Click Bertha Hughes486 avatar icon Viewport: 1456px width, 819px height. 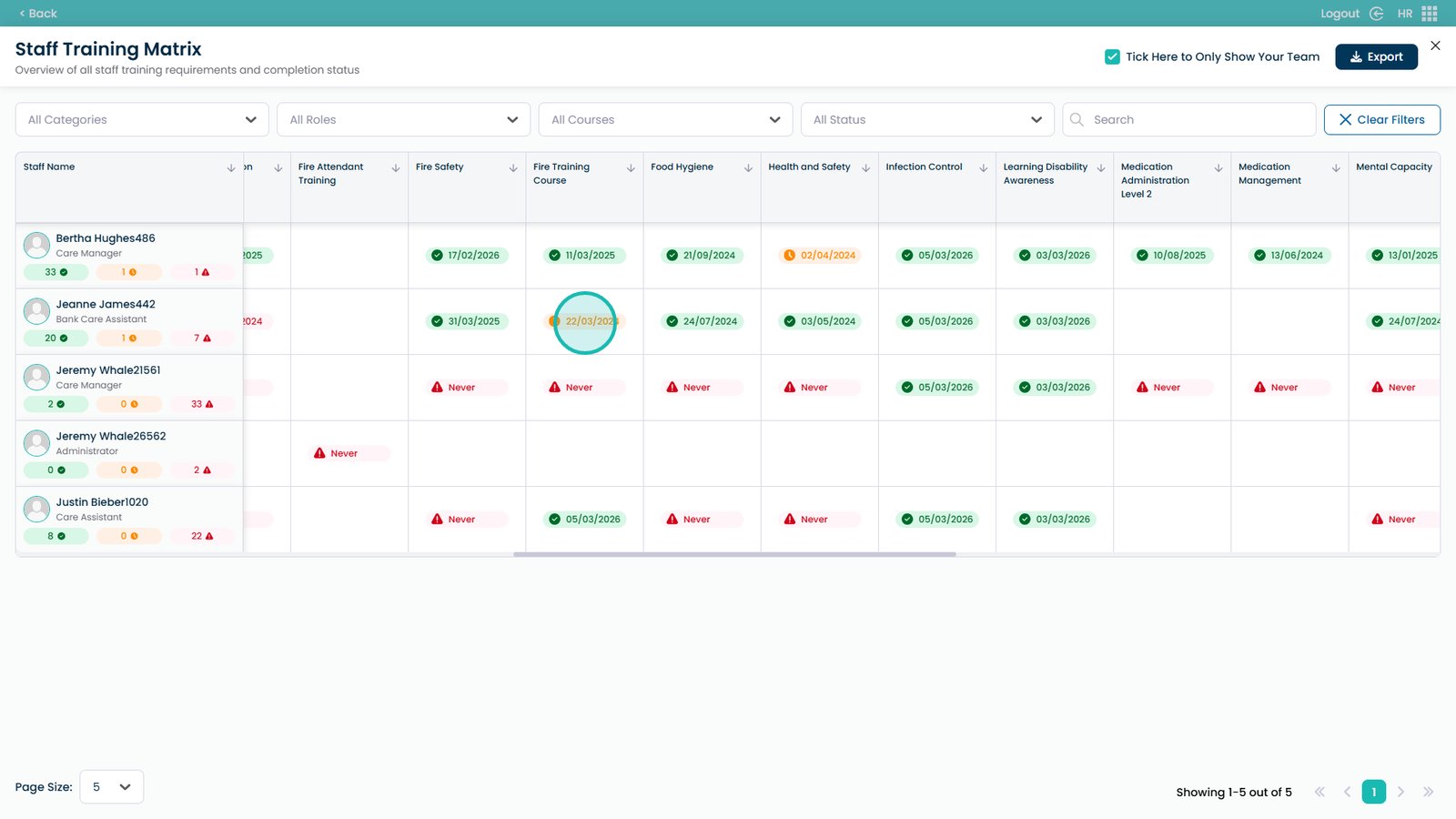tap(36, 245)
